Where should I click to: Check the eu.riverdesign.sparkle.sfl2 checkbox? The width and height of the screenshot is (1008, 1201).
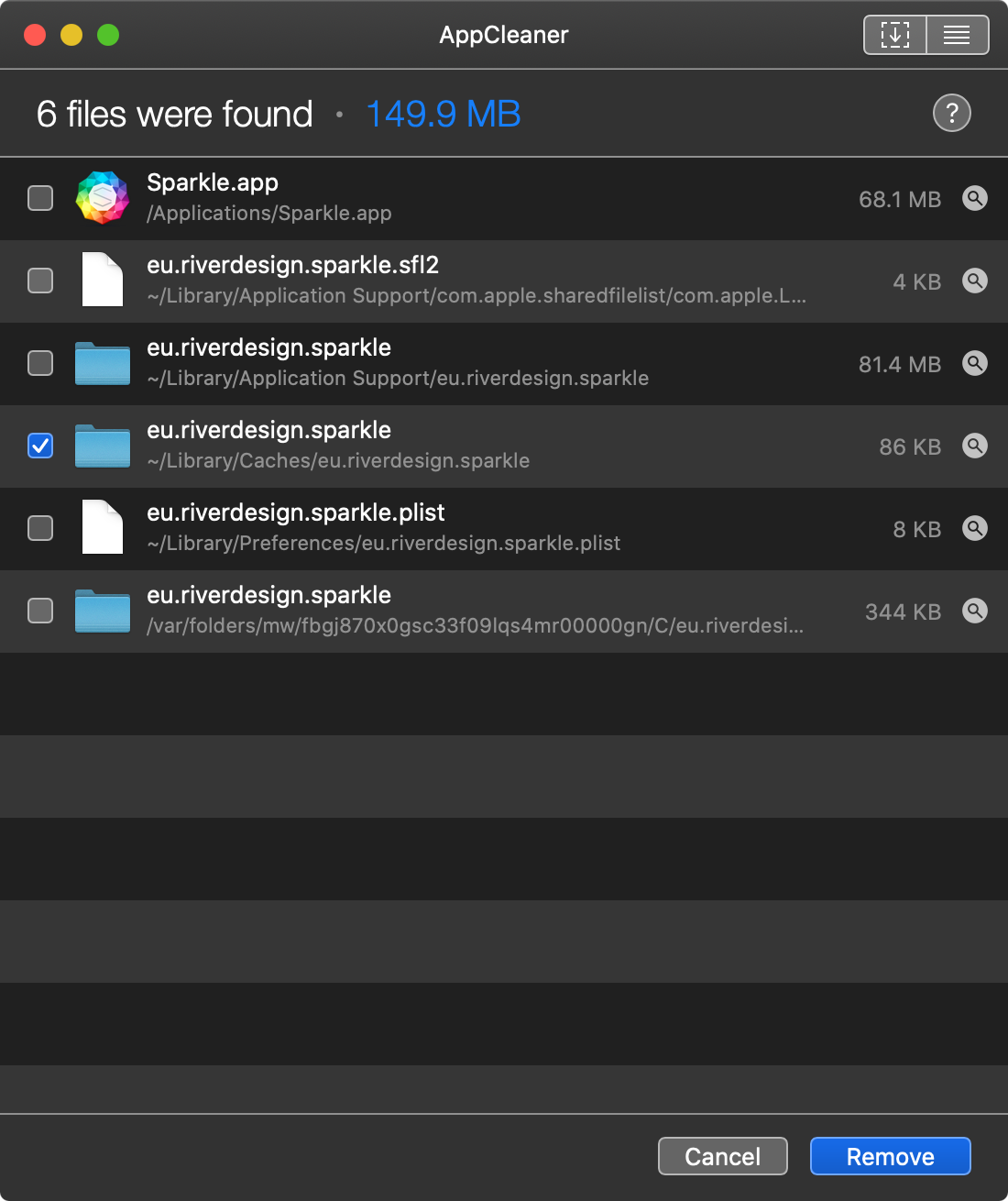coord(40,281)
